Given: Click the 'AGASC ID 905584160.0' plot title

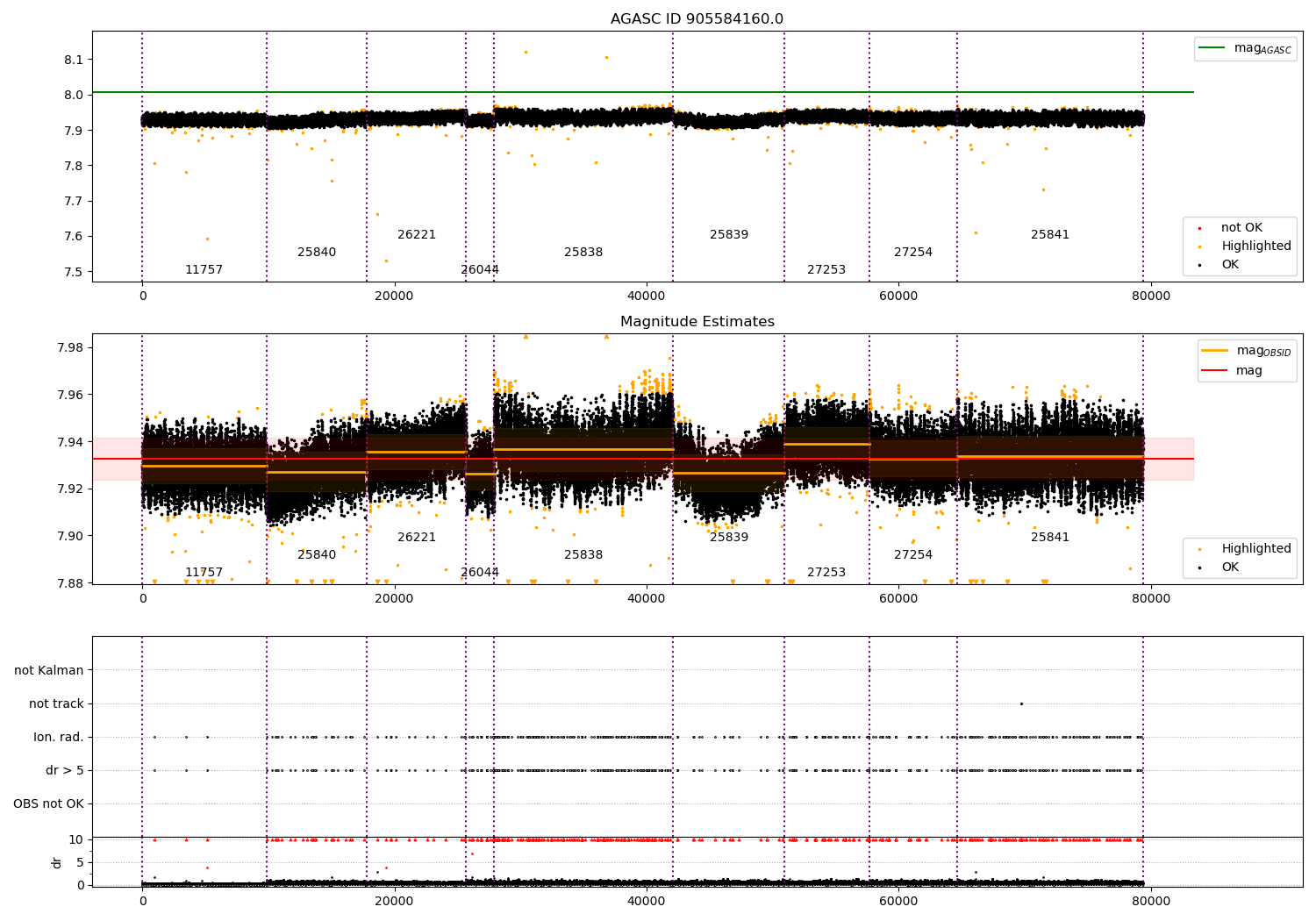Looking at the screenshot, I should coord(697,19).
